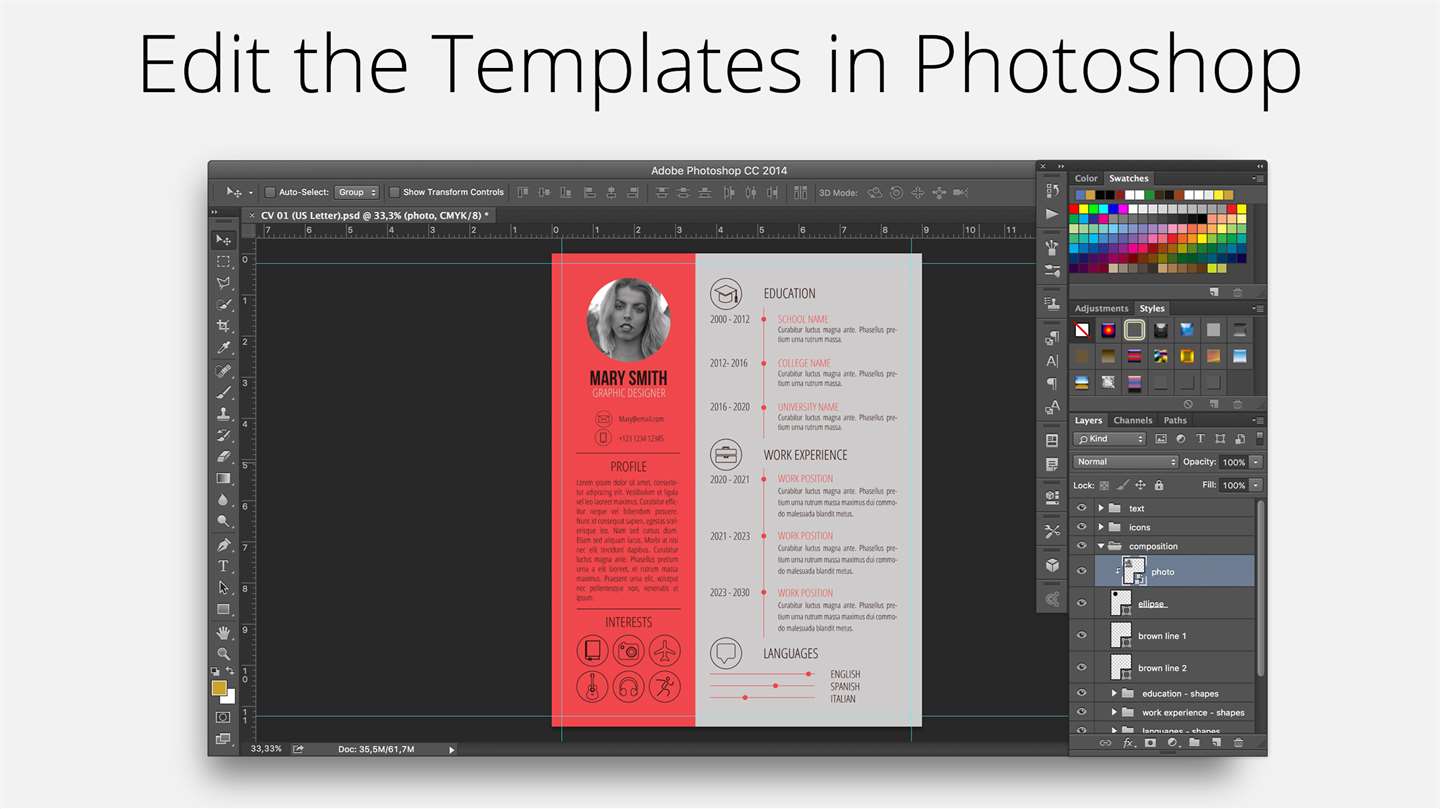The width and height of the screenshot is (1440, 809).
Task: Click the Add layer style fx icon
Action: coord(1128,743)
